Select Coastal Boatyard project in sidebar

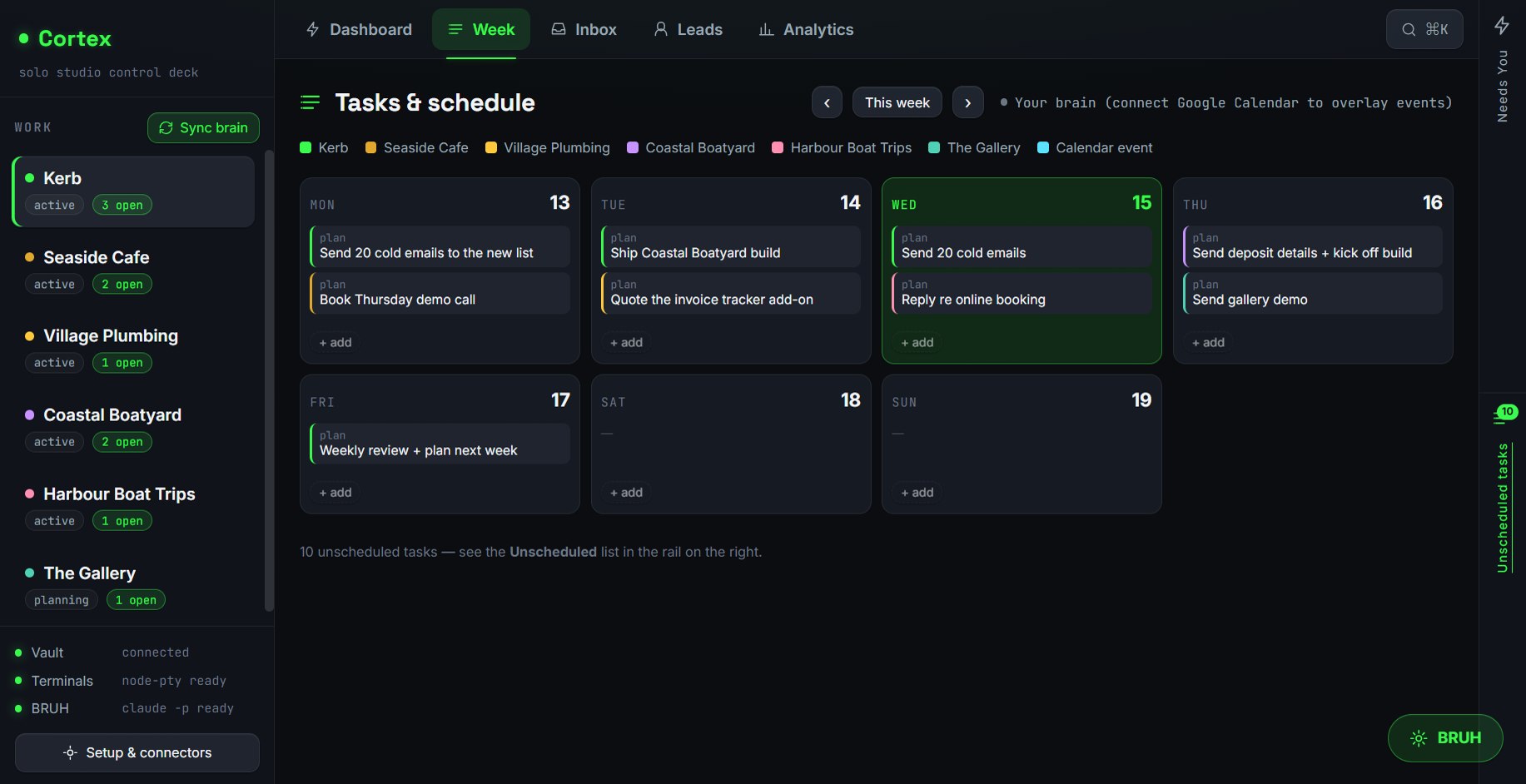pos(134,428)
